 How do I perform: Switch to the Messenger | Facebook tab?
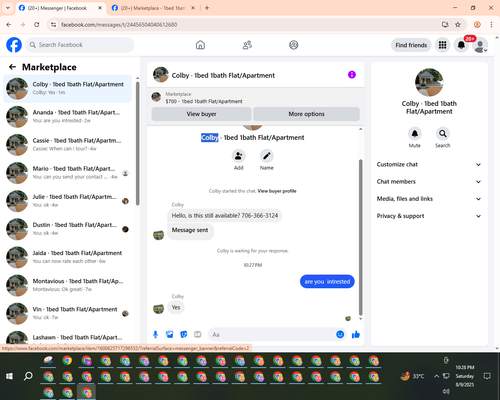click(60, 8)
